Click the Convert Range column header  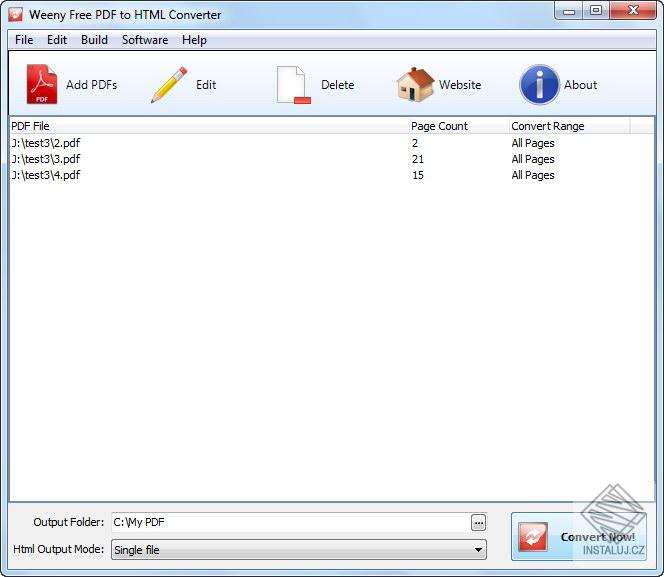tap(569, 126)
